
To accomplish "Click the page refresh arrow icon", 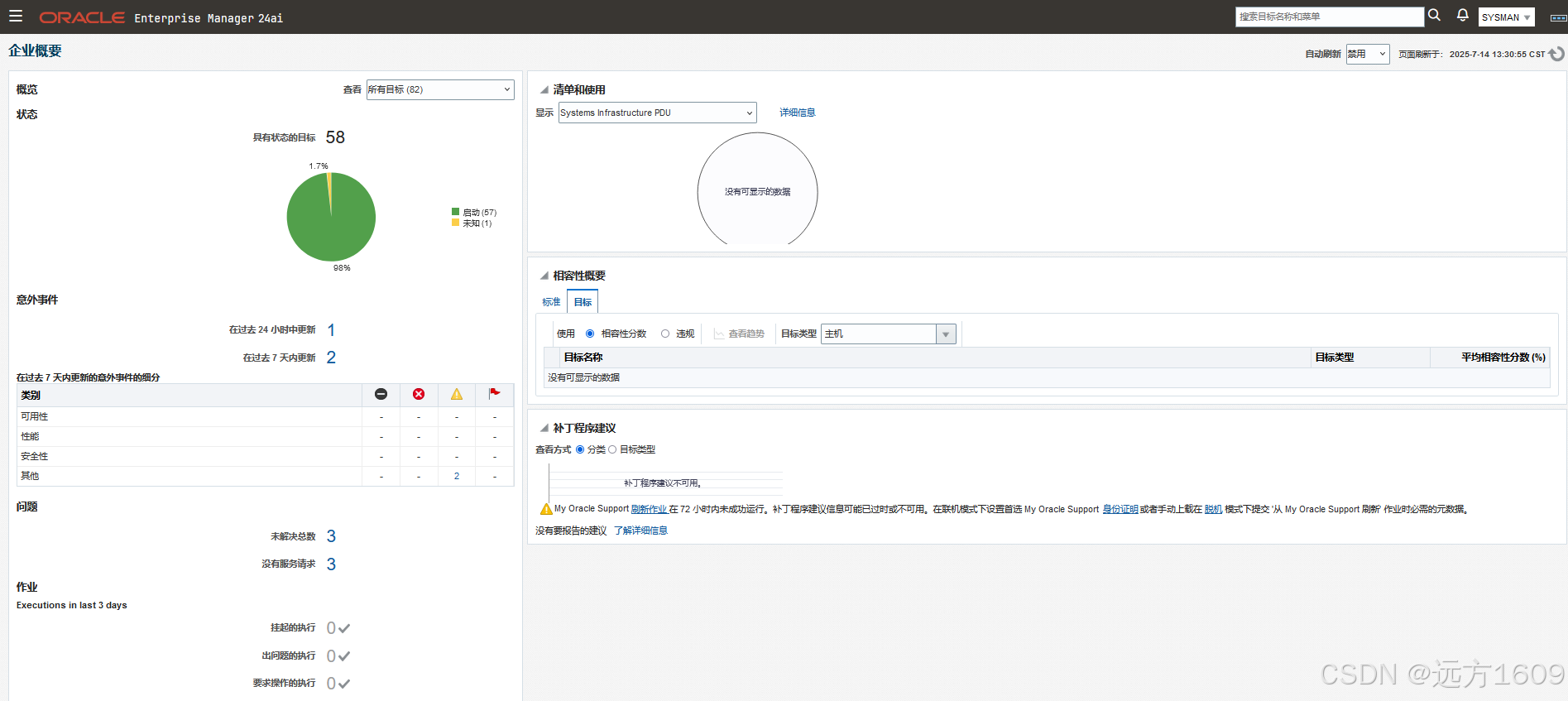I will point(1556,54).
